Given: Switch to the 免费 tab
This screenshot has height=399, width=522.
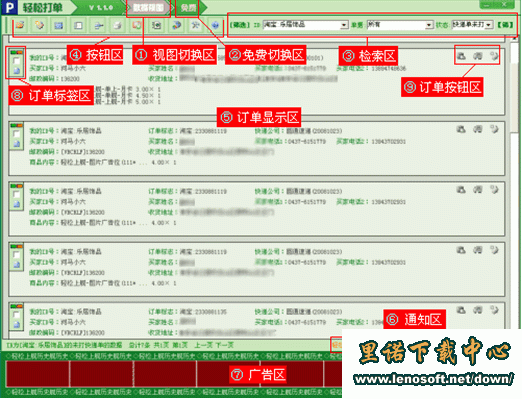Looking at the screenshot, I should pyautogui.click(x=188, y=7).
